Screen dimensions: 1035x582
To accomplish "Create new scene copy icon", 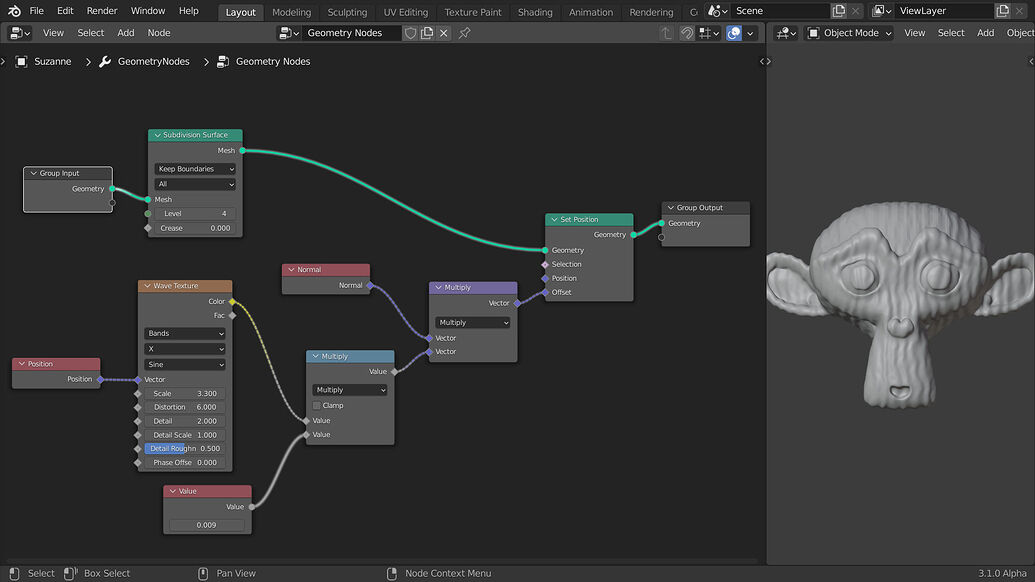I will [839, 11].
